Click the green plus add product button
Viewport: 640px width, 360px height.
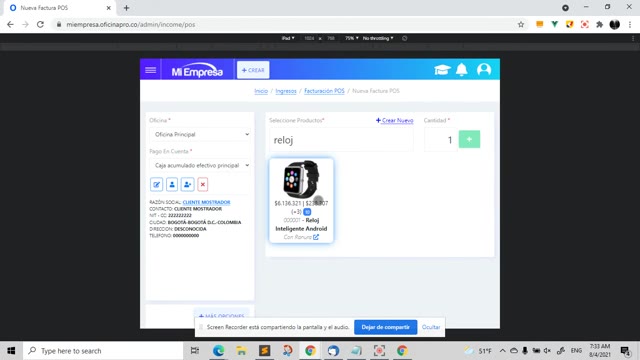coord(469,139)
